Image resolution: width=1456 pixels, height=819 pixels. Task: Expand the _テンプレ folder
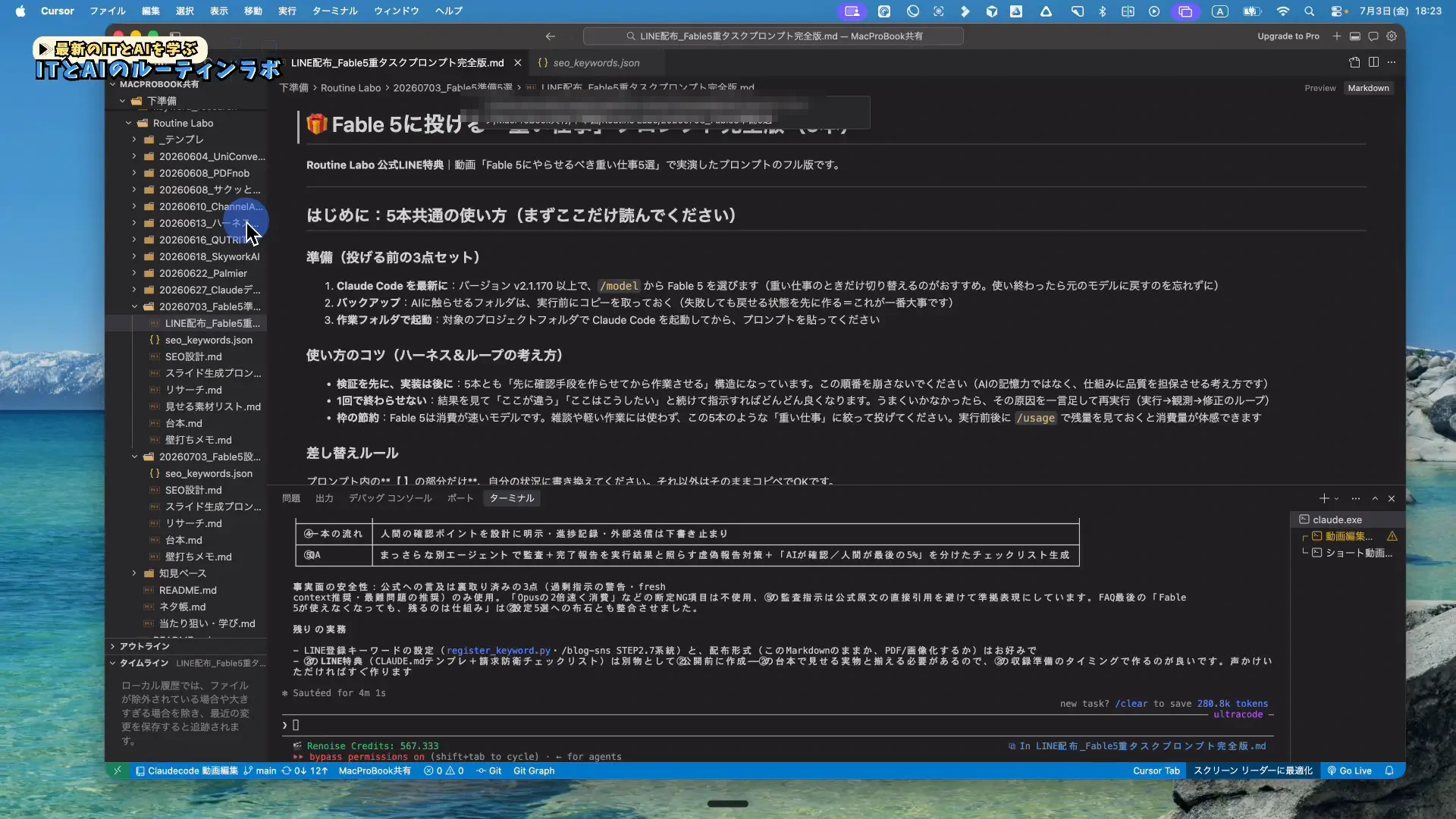[180, 140]
